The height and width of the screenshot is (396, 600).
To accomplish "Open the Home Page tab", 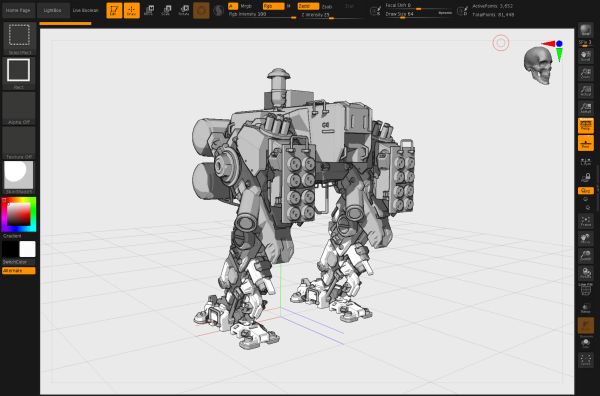I will pos(18,10).
